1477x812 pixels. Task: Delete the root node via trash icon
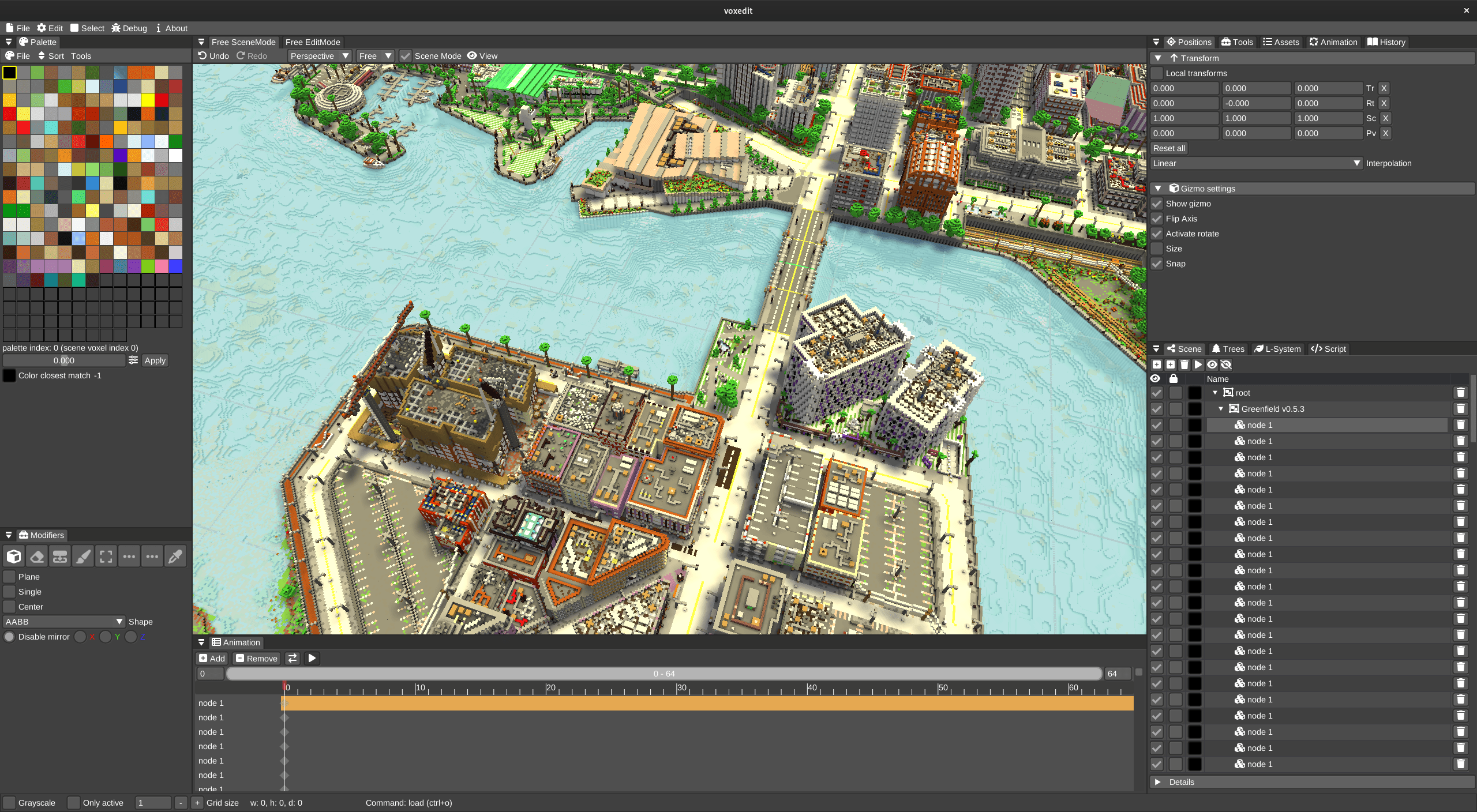pyautogui.click(x=1460, y=393)
